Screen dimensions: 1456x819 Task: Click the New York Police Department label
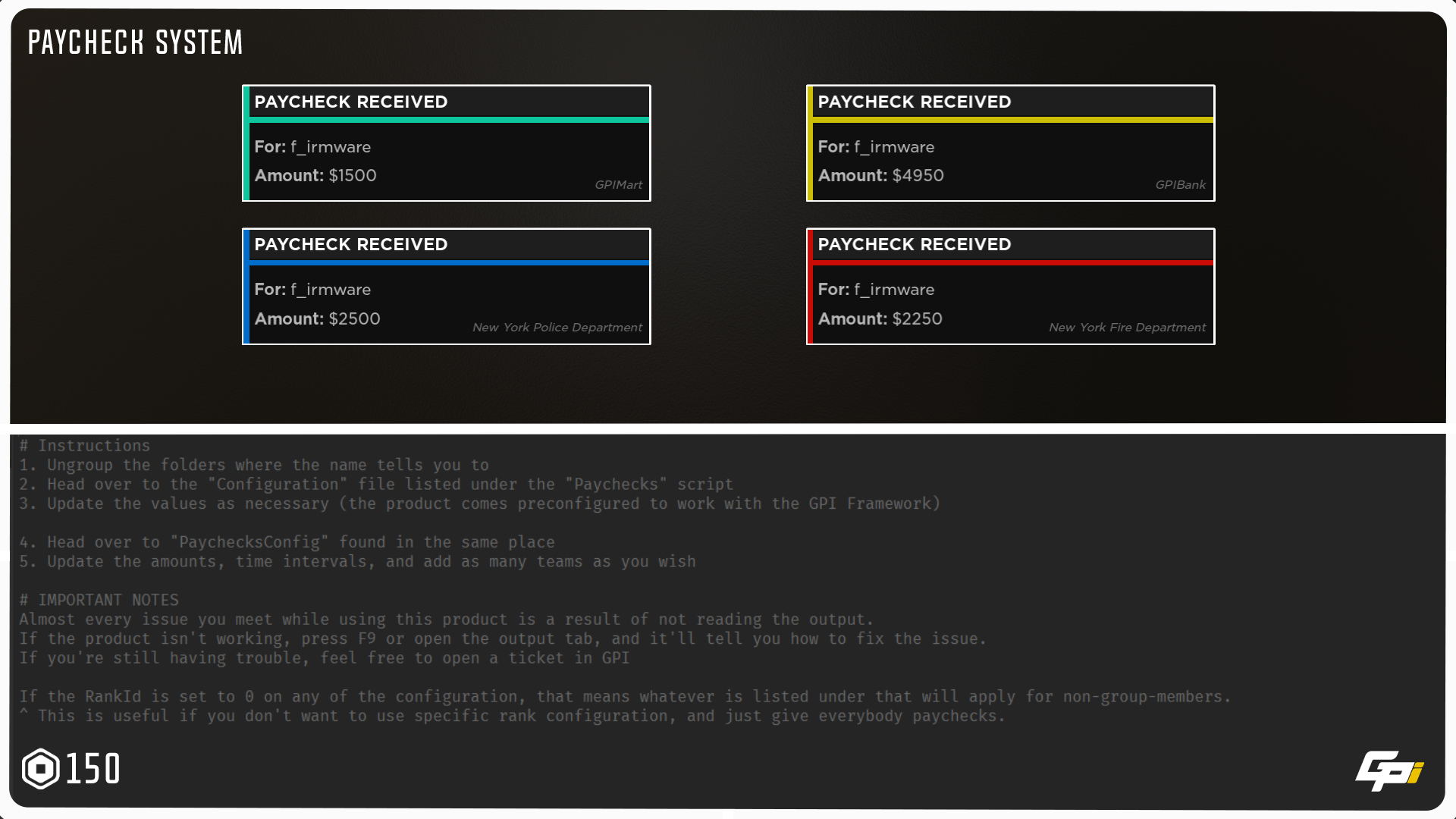pyautogui.click(x=557, y=328)
